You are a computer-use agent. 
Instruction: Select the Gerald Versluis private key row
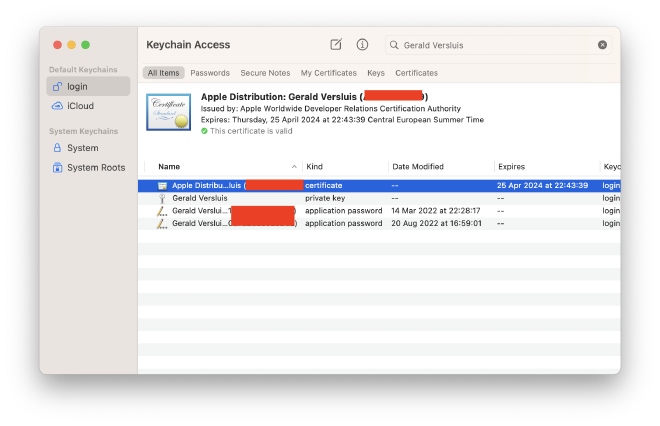pos(379,198)
